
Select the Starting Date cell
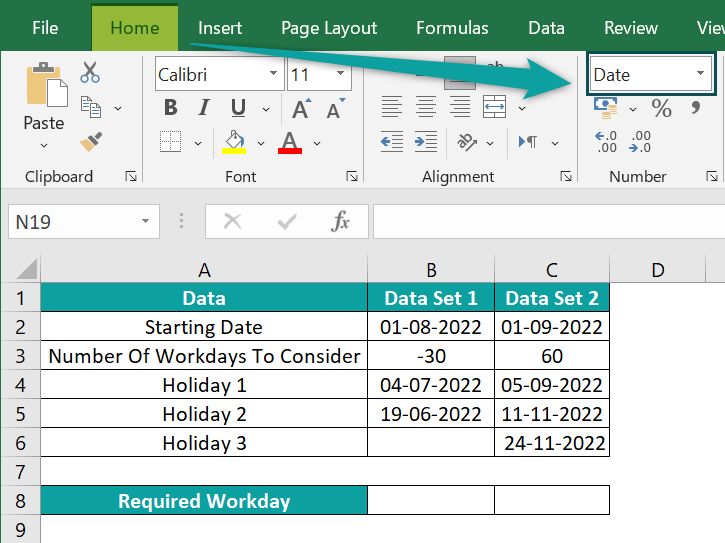[204, 327]
